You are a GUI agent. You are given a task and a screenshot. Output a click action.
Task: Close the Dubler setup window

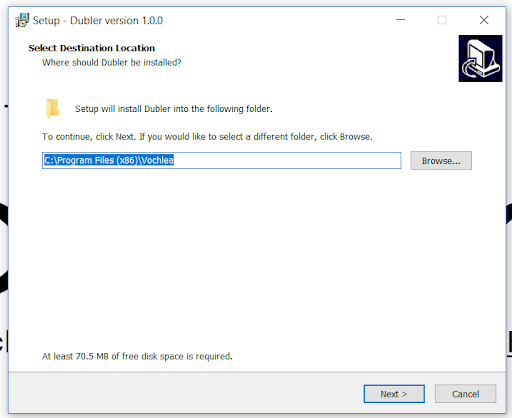click(x=484, y=20)
